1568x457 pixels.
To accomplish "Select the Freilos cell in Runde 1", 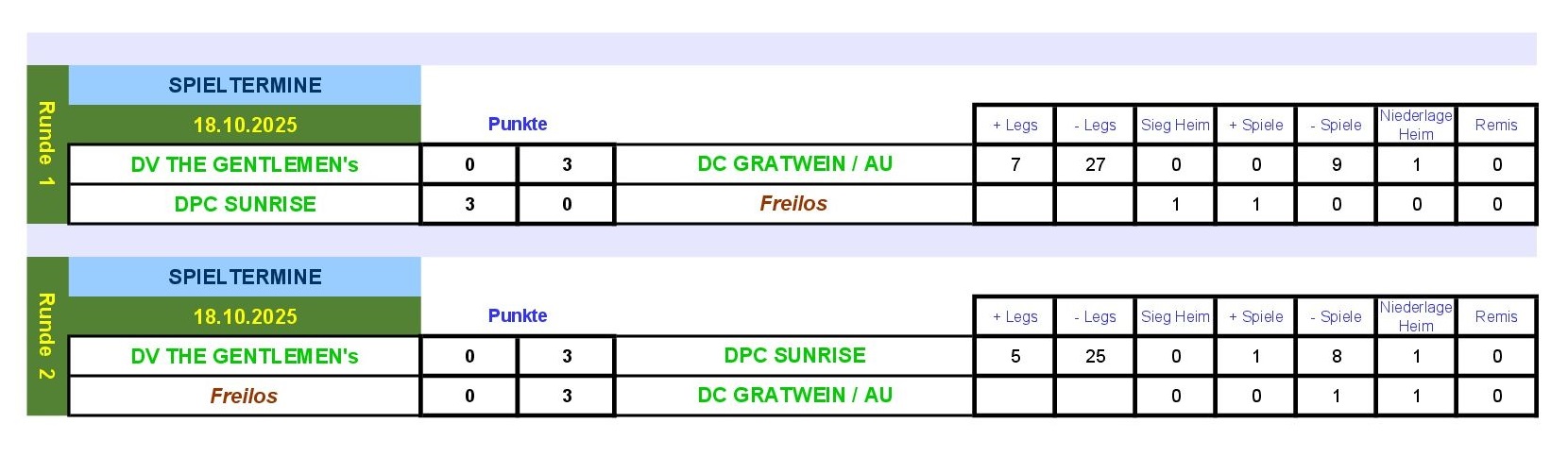I will (793, 203).
